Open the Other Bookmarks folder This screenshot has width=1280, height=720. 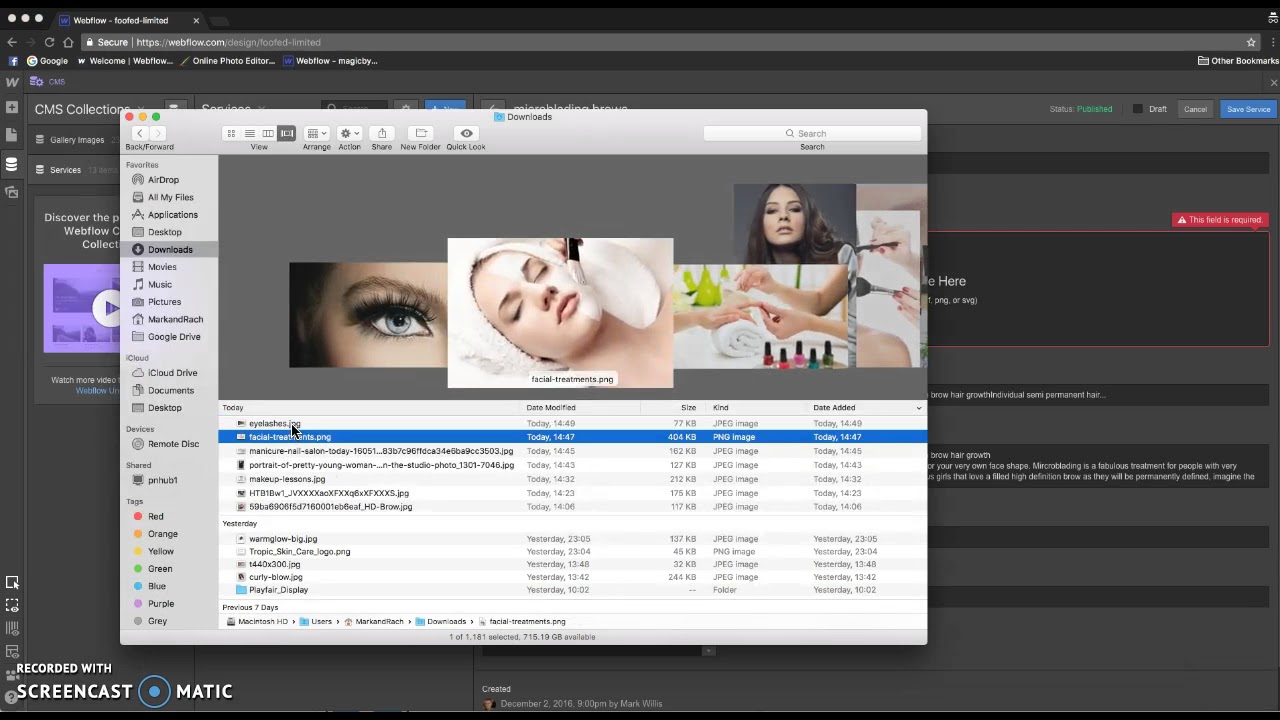click(x=1238, y=61)
